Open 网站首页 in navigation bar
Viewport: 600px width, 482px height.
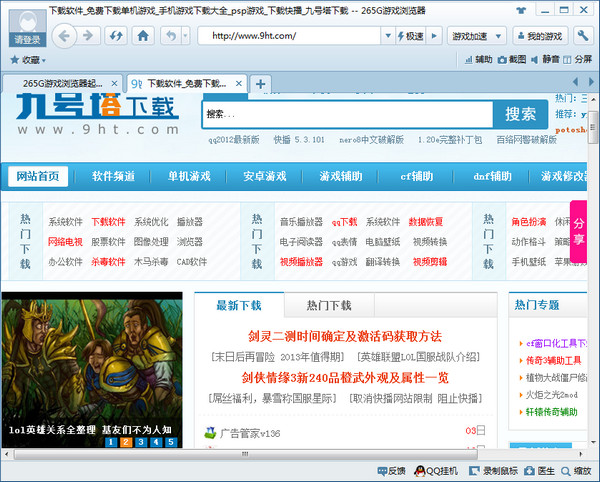[38, 176]
